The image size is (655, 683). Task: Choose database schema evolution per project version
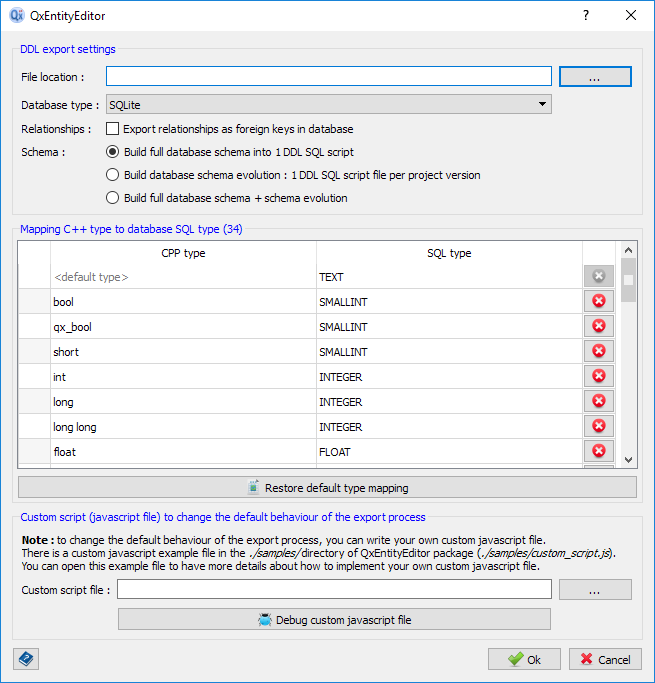coord(113,175)
